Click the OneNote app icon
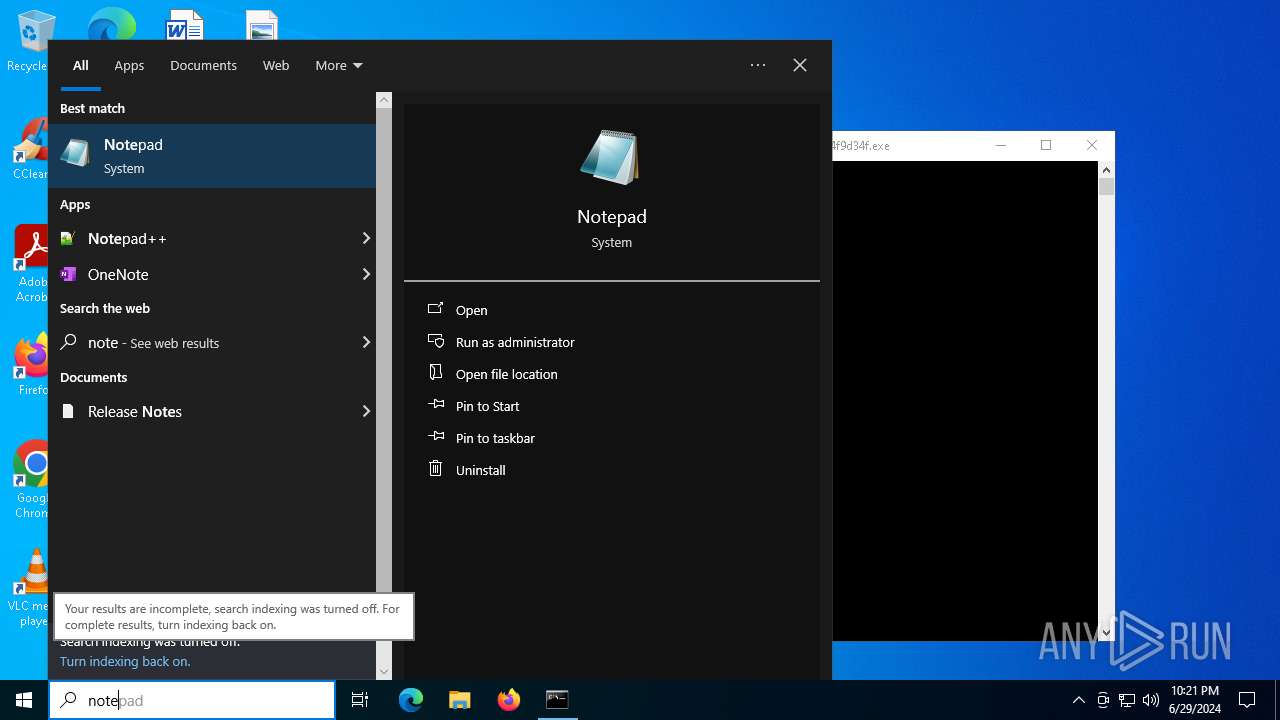Image resolution: width=1280 pixels, height=720 pixels. tap(68, 274)
